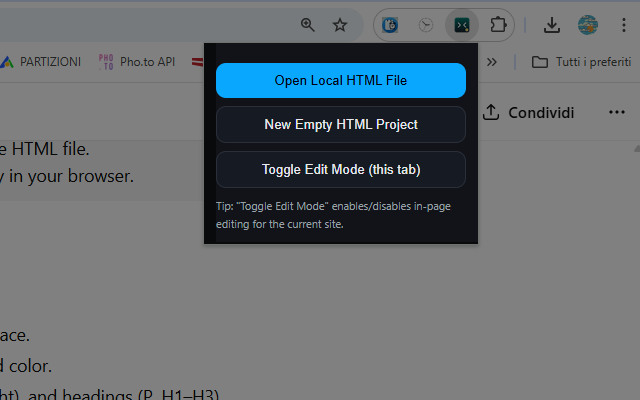Open the PARTIZIONI bookmark
Screen dimensions: 640x400
[40, 62]
